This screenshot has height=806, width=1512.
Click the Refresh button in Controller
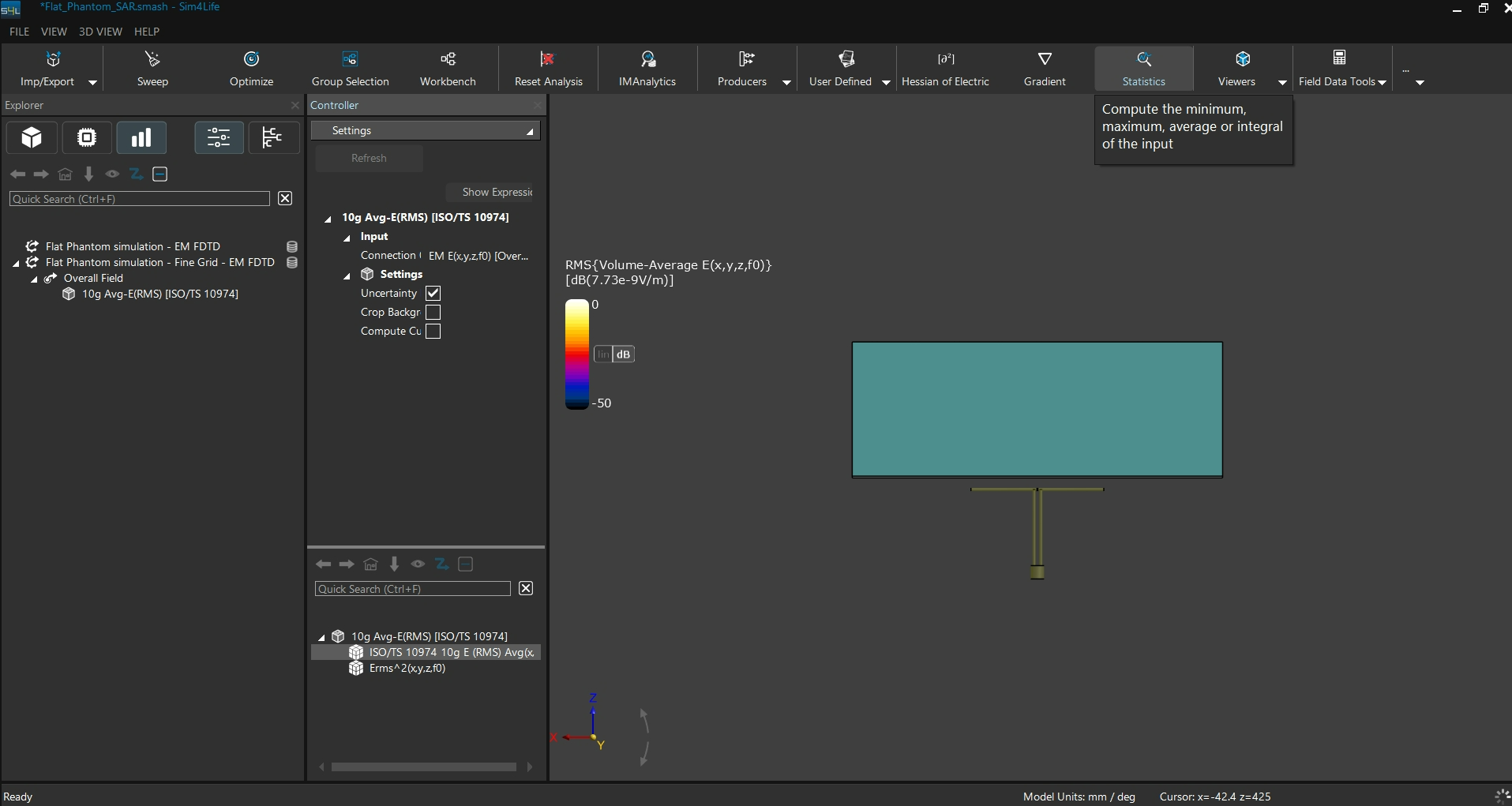[369, 158]
